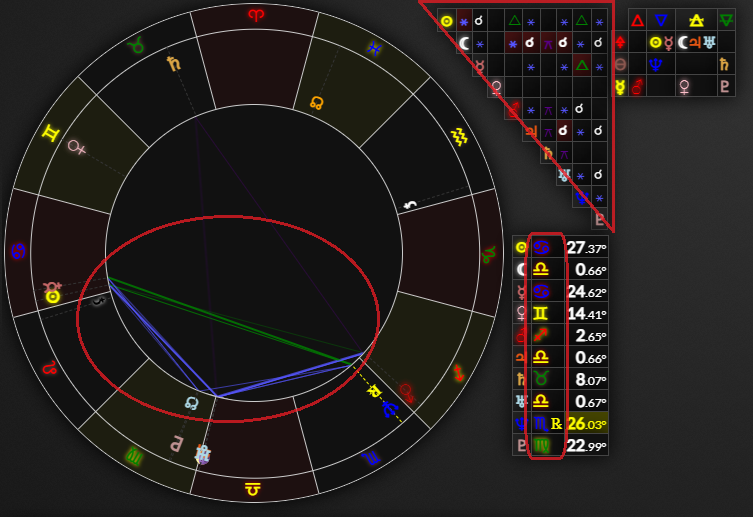Screen dimensions: 753x517
Task: Select the yellow Libra sign at wheel bottom
Action: pyautogui.click(x=254, y=489)
